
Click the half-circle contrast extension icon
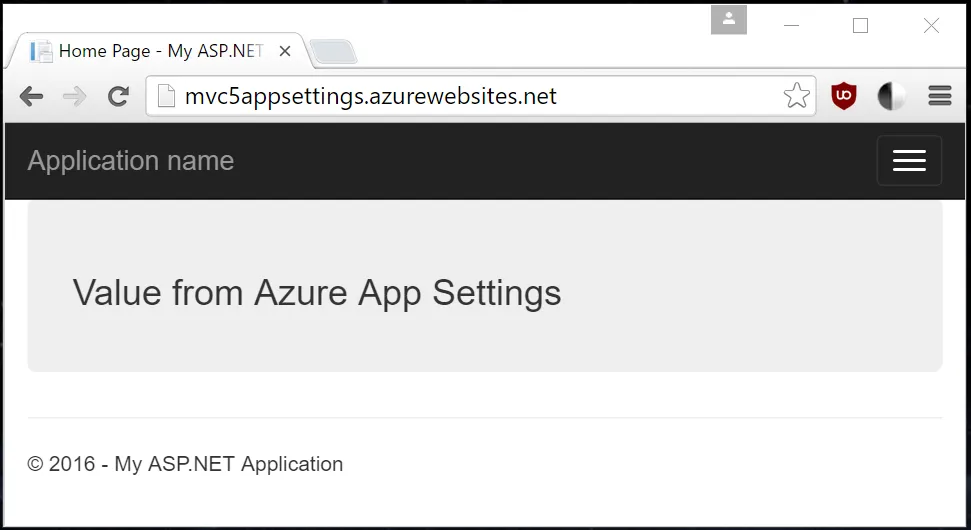coord(891,96)
